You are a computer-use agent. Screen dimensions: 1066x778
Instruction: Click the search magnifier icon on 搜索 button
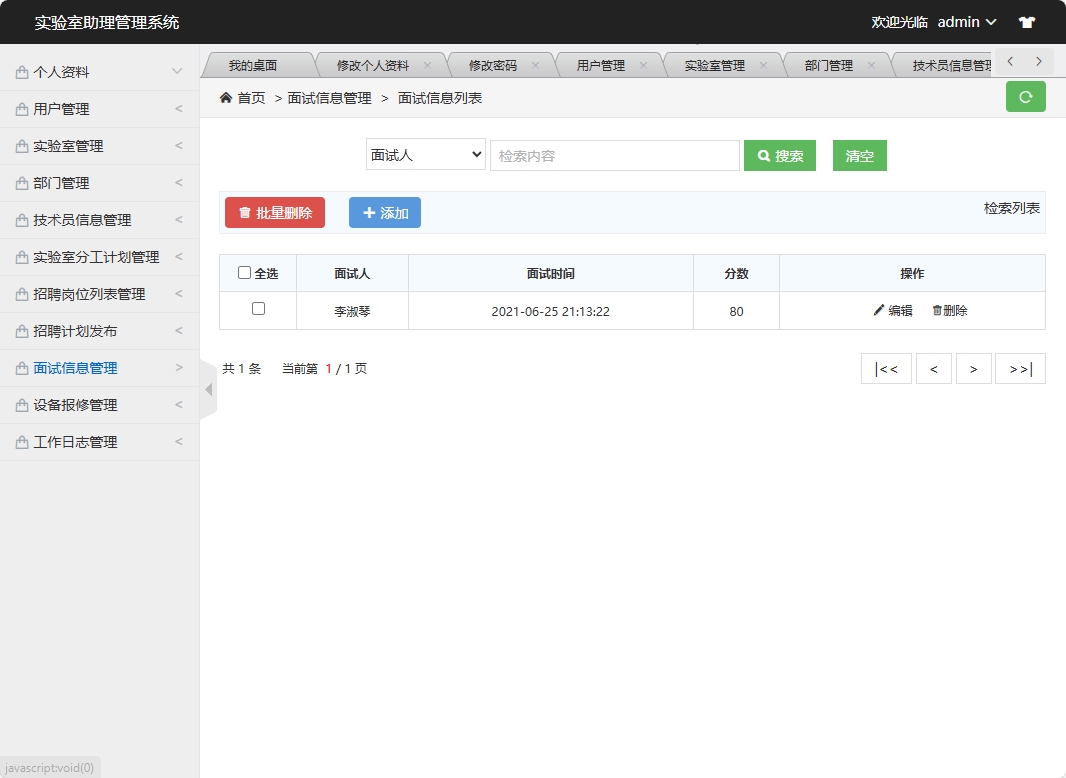tap(763, 155)
